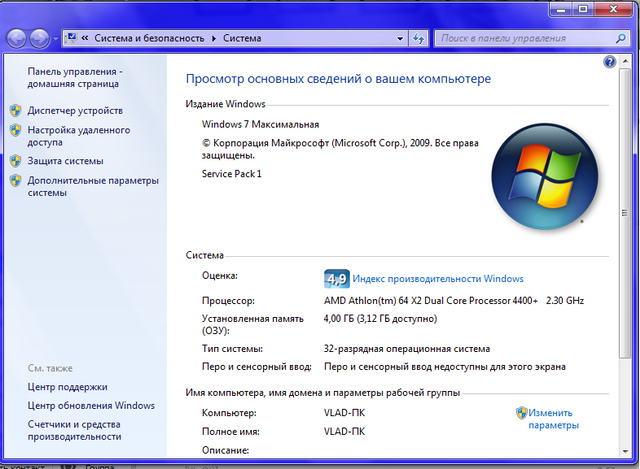Select the Система breadcrumb item
This screenshot has width=640, height=469.
[242, 38]
